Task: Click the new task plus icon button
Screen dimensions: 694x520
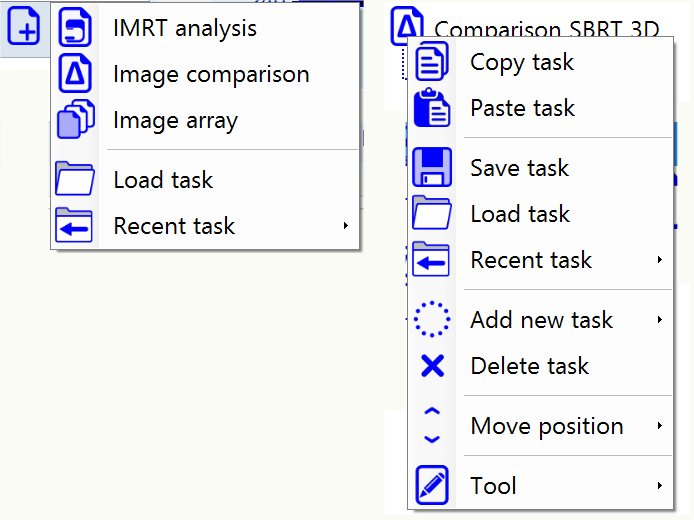Action: coord(24,28)
